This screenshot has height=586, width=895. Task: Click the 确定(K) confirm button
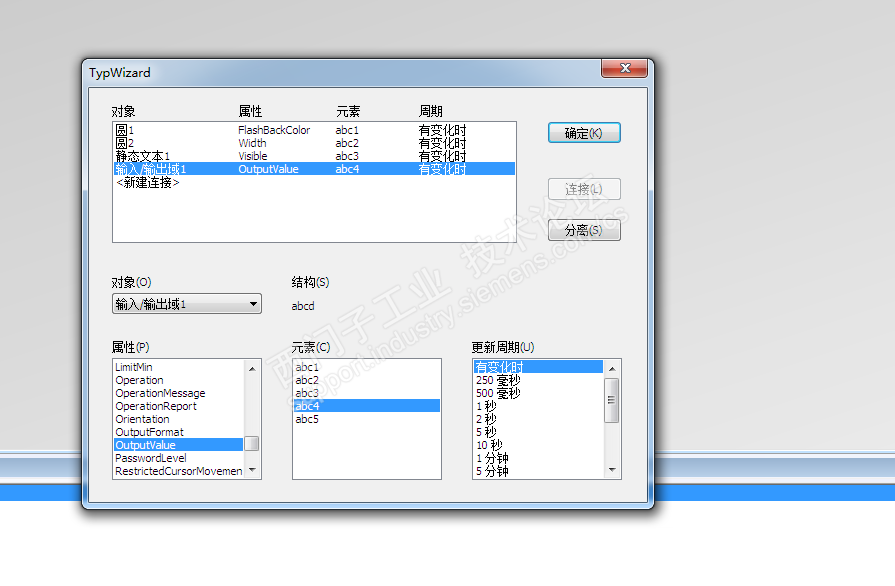click(584, 133)
